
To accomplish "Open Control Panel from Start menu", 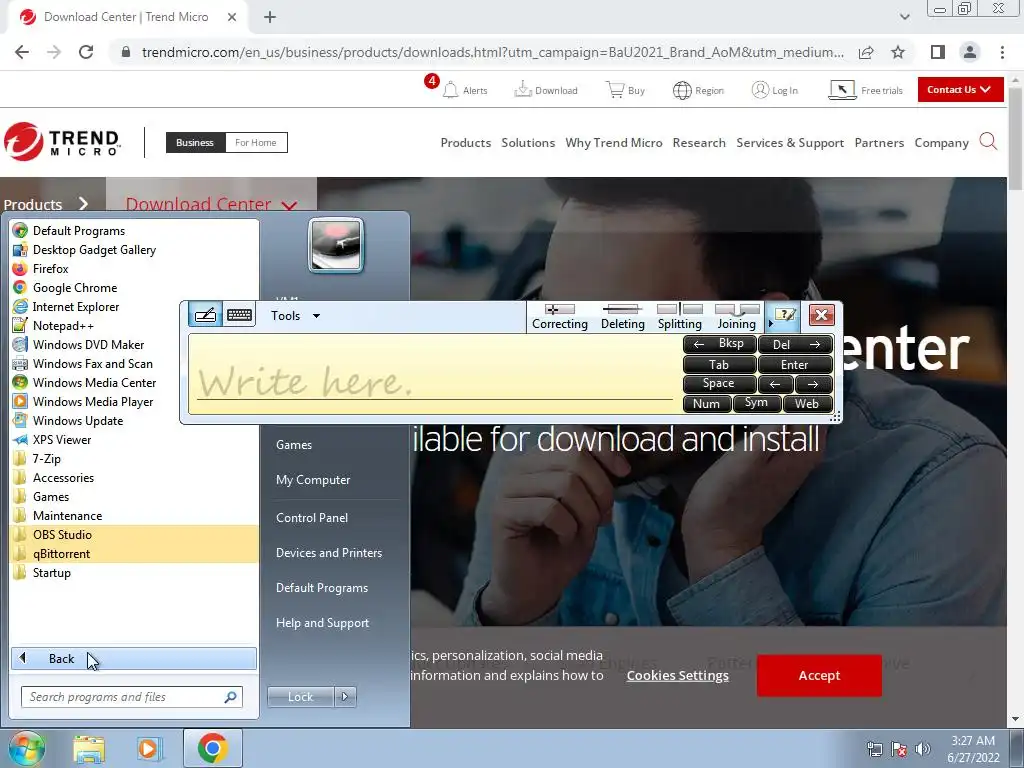I will click(x=312, y=517).
